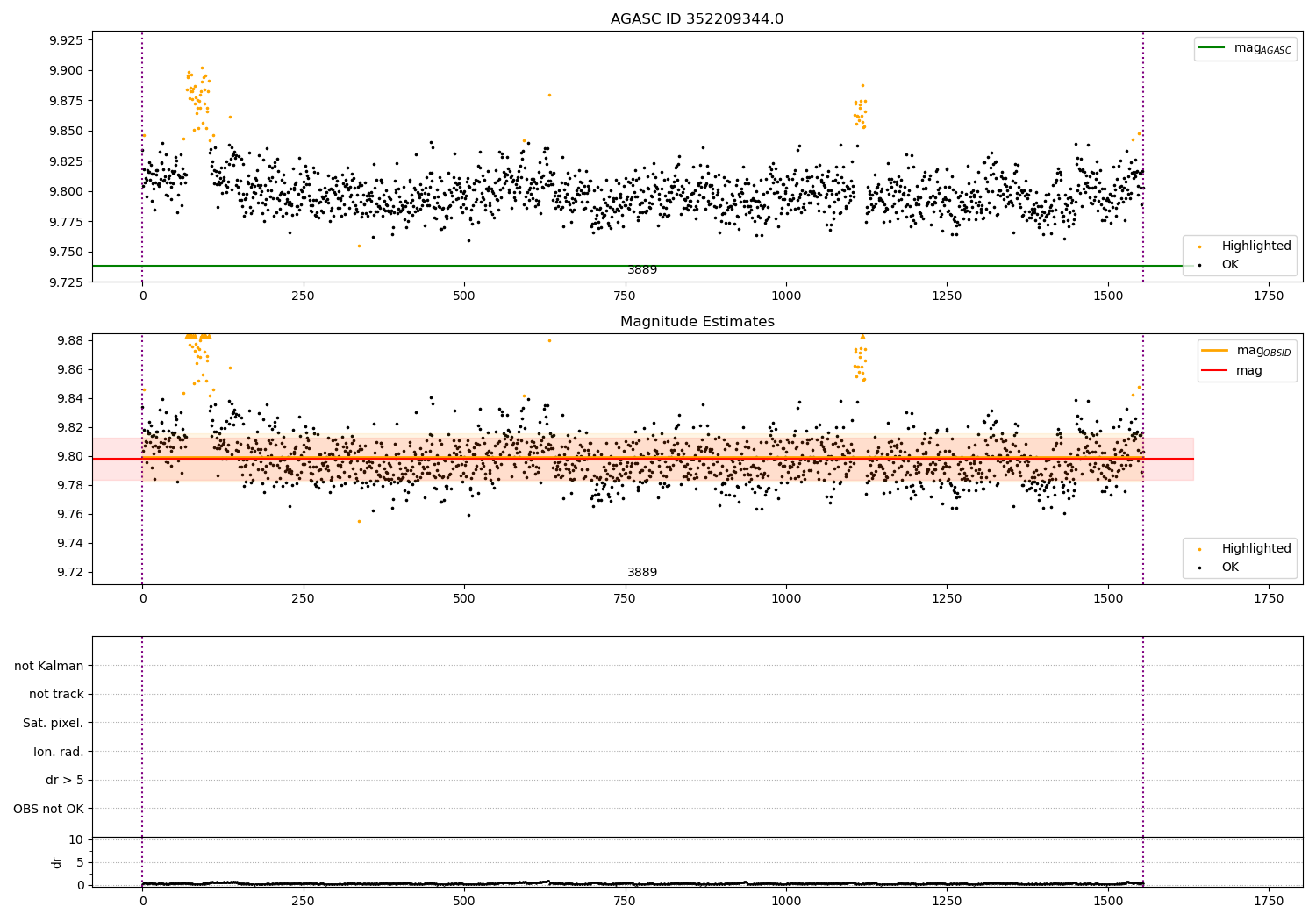This screenshot has width=1316, height=921.
Task: Click the 'not track' y-axis label
Action: (56, 694)
